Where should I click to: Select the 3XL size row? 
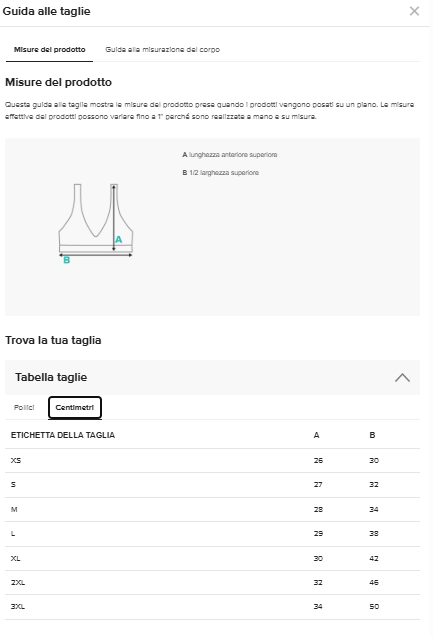212,607
